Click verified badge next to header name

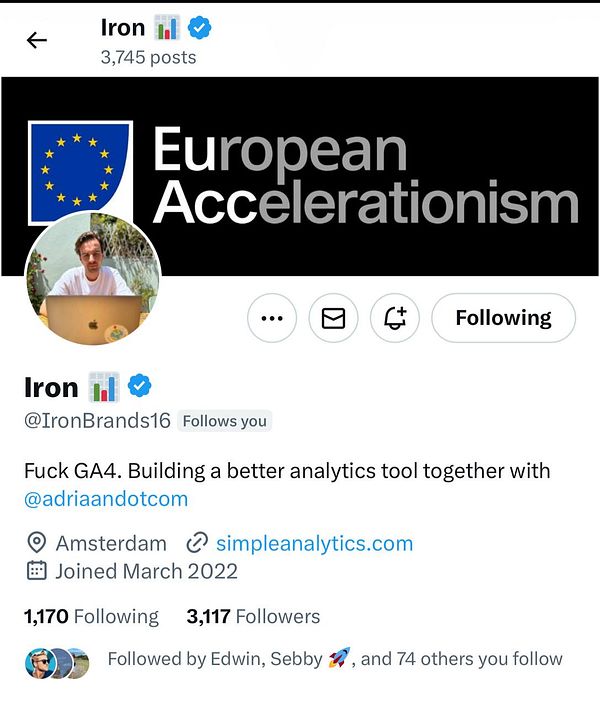[200, 29]
